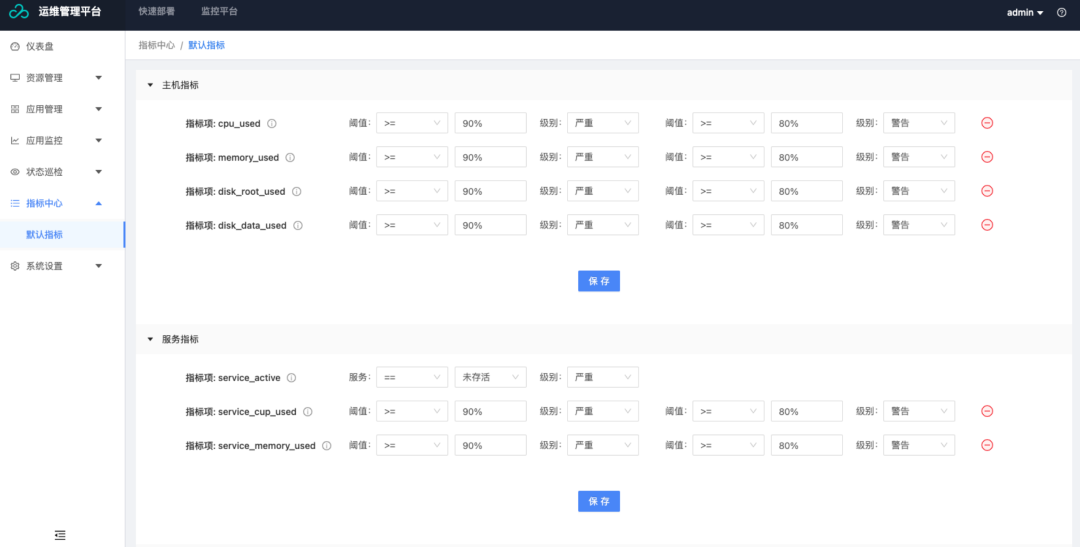This screenshot has height=547, width=1080.
Task: Open the first operator dropdown for cpu_used
Action: tap(412, 123)
